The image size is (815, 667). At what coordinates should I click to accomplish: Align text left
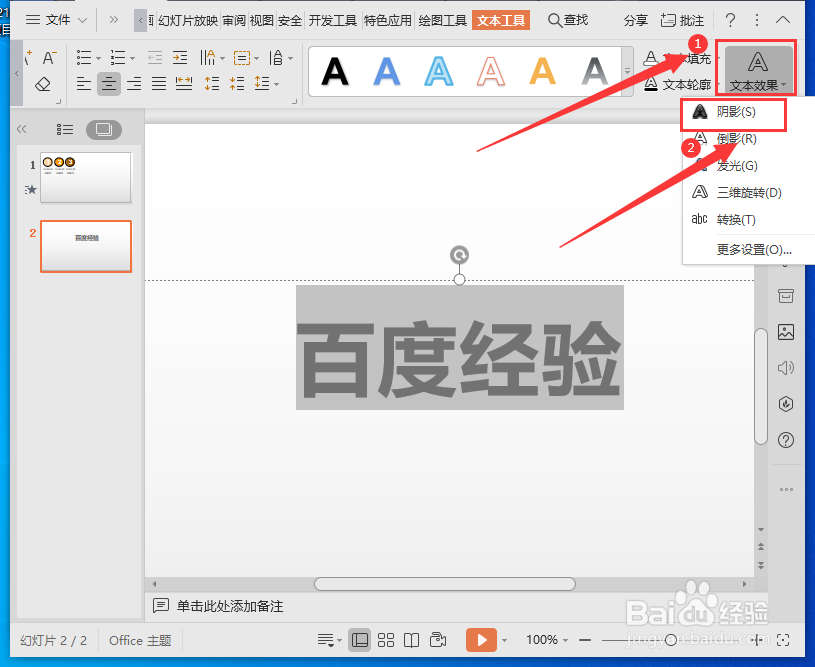84,83
